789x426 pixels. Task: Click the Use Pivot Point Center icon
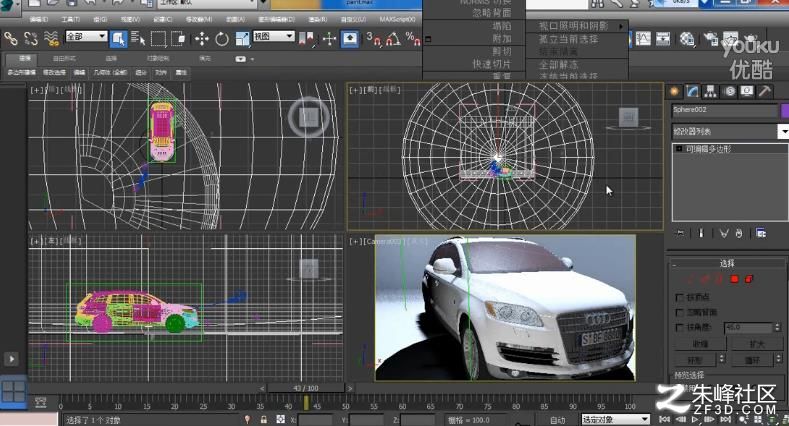(x=306, y=39)
